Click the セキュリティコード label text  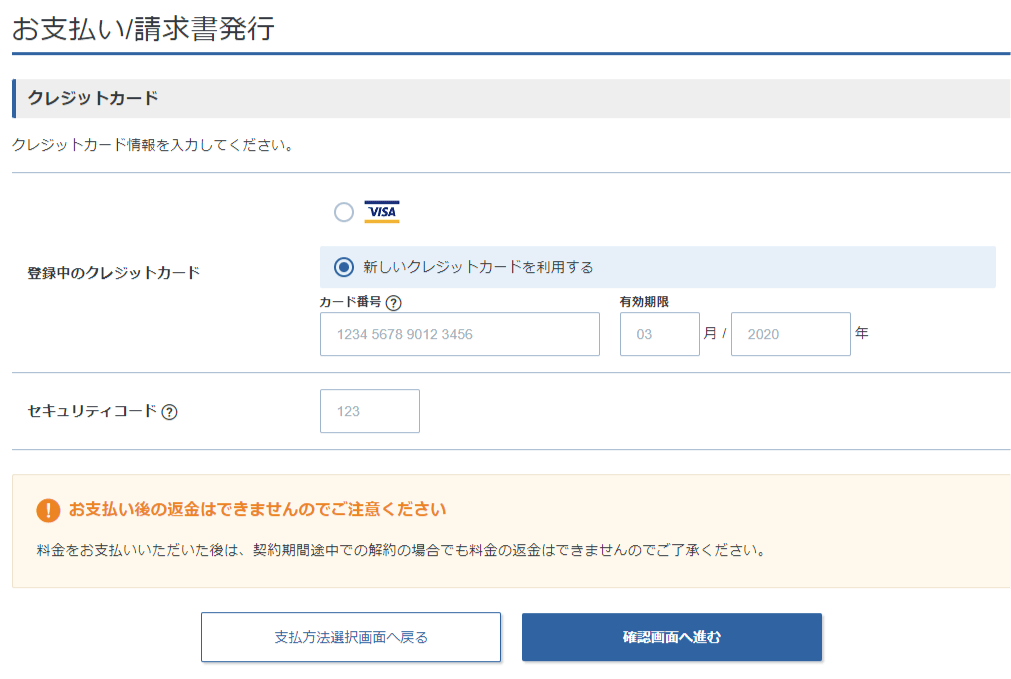(92, 411)
